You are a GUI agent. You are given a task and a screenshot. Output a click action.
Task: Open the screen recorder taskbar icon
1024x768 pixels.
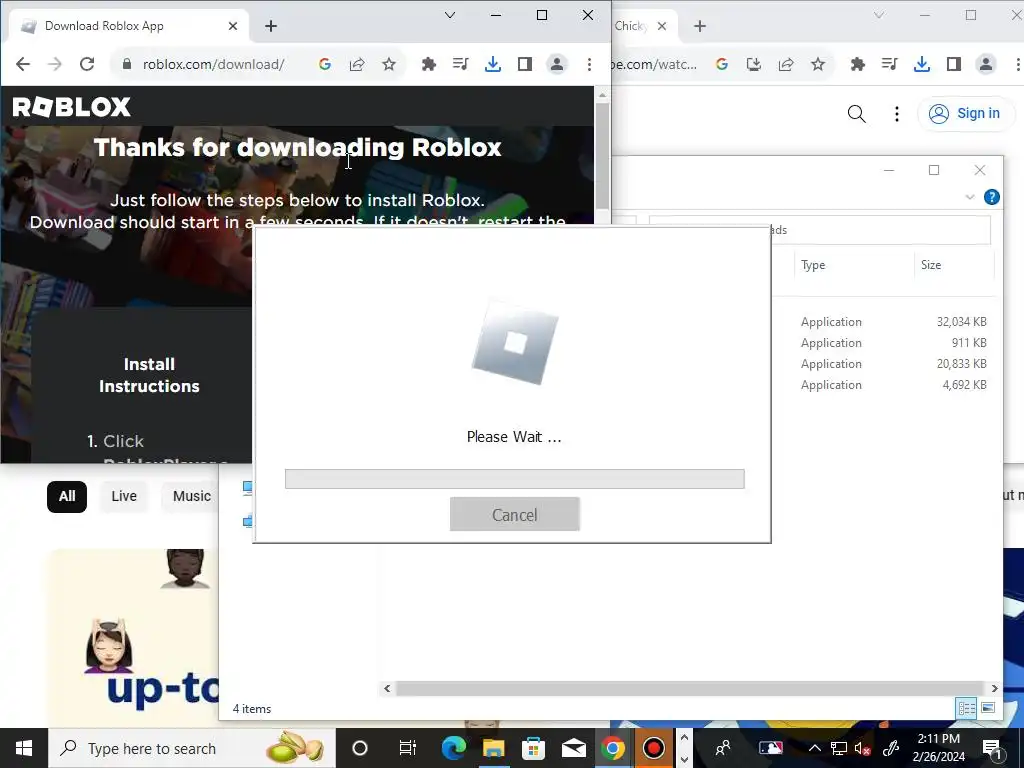(653, 748)
